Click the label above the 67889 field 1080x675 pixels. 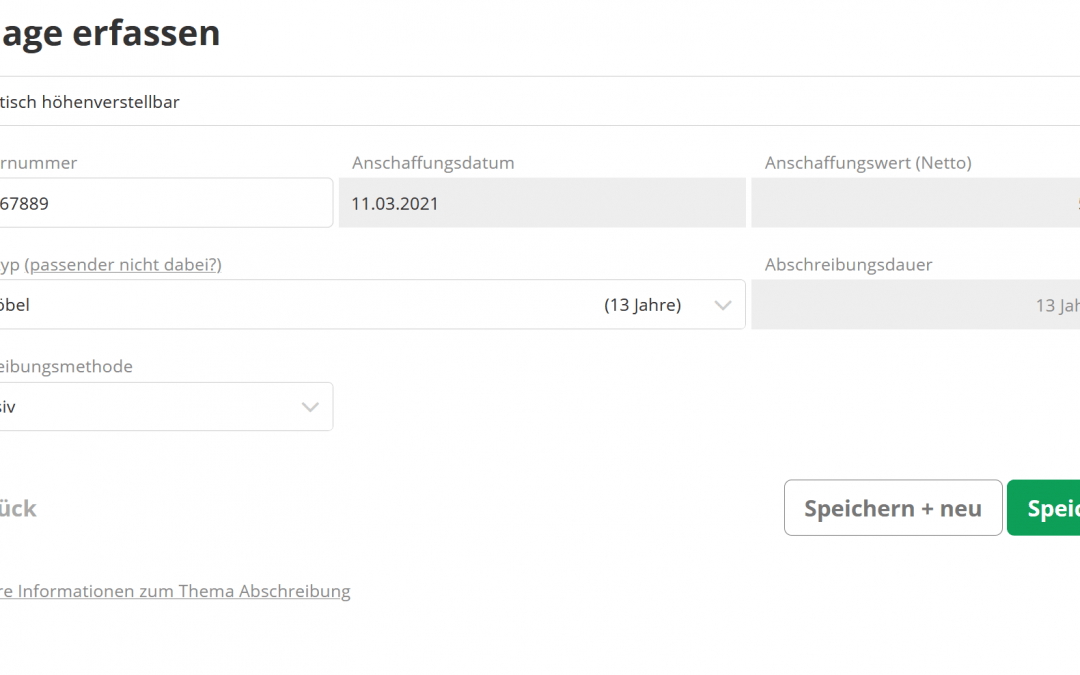38,163
